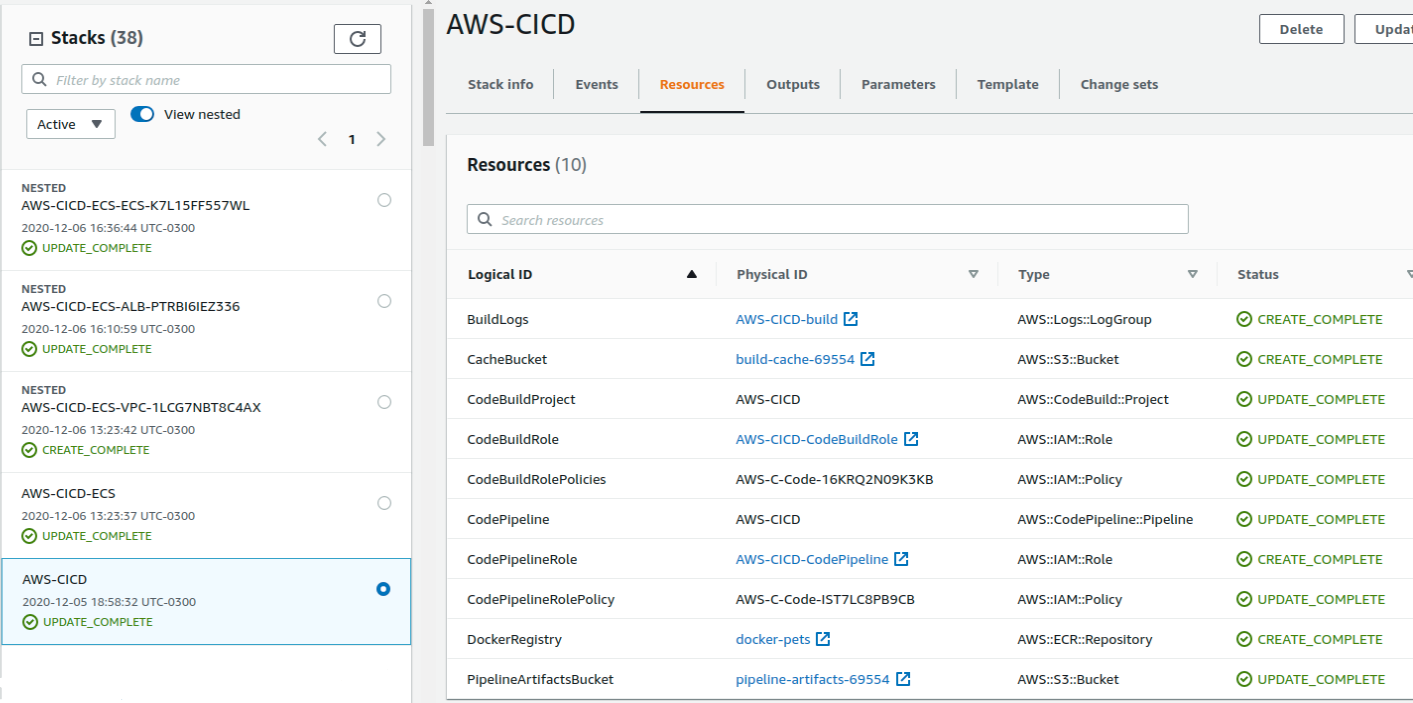Click the Status column header
Viewport: 1413px width, 703px height.
[1258, 274]
